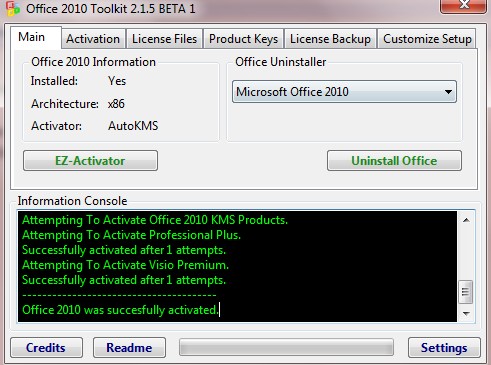Click 'Attempting To Activate Professional Plus.' console line
The height and width of the screenshot is (365, 491).
pyautogui.click(x=131, y=235)
